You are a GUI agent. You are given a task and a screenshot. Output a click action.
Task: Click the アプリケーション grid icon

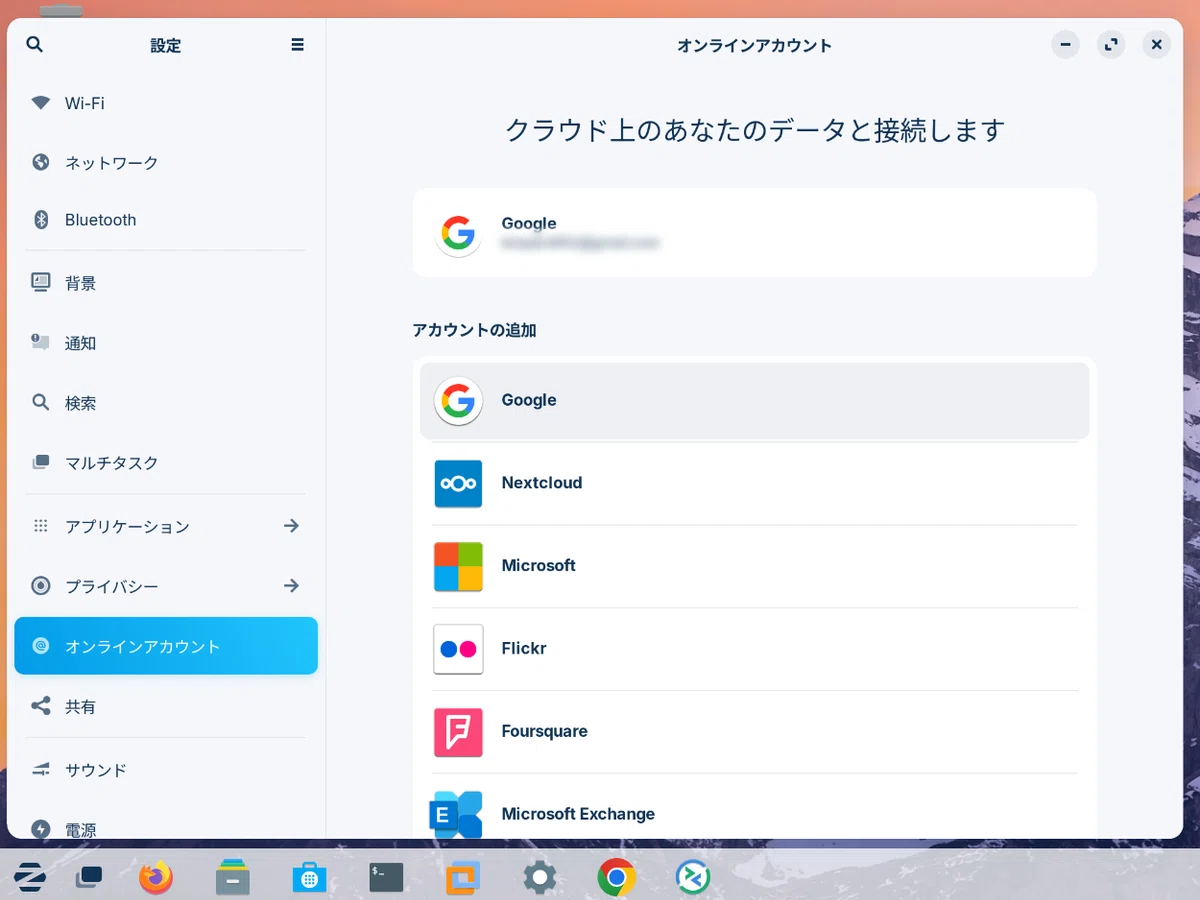coord(41,526)
